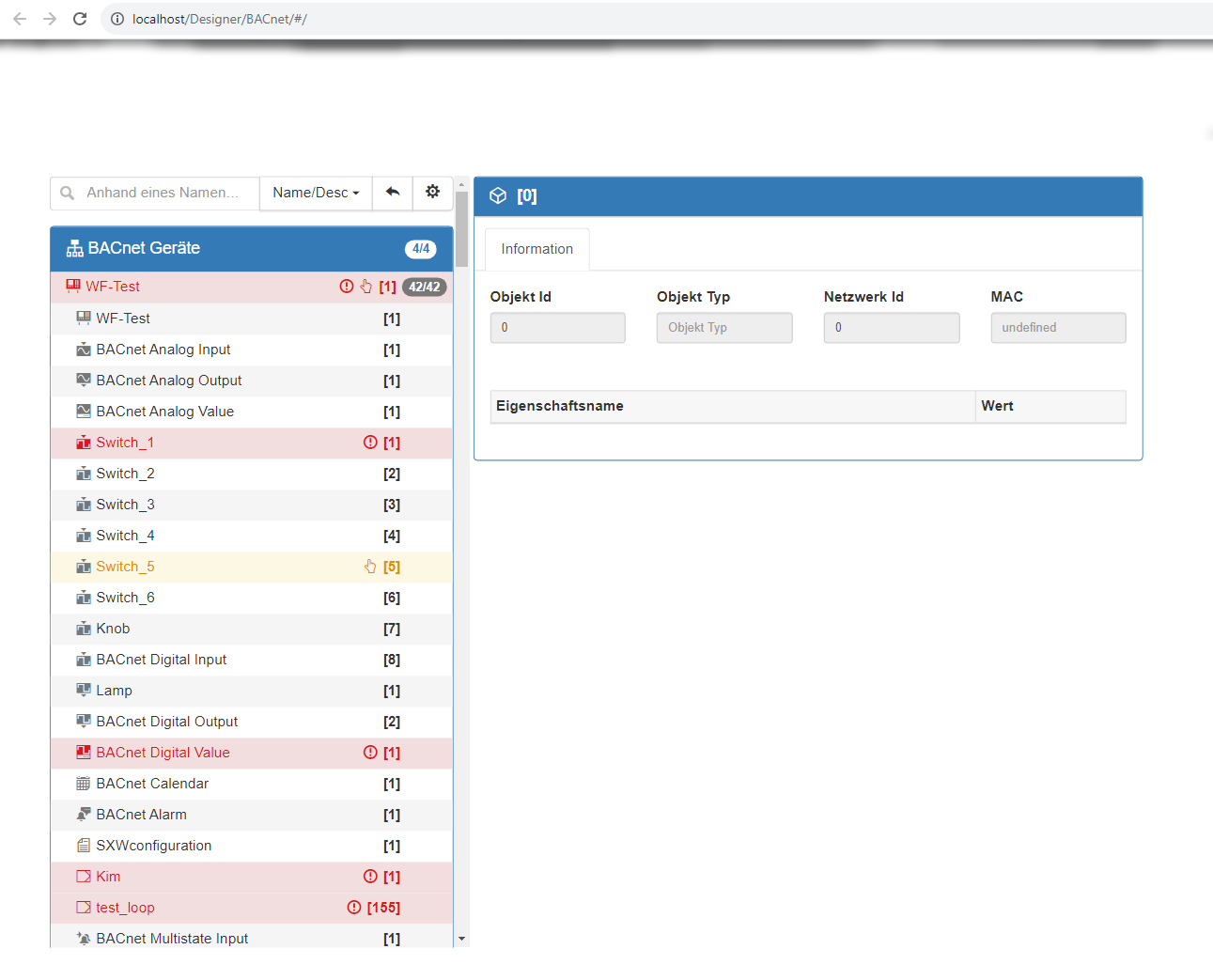This screenshot has width=1213, height=980.
Task: Select BACnet Digital Input row
Action: [252, 660]
